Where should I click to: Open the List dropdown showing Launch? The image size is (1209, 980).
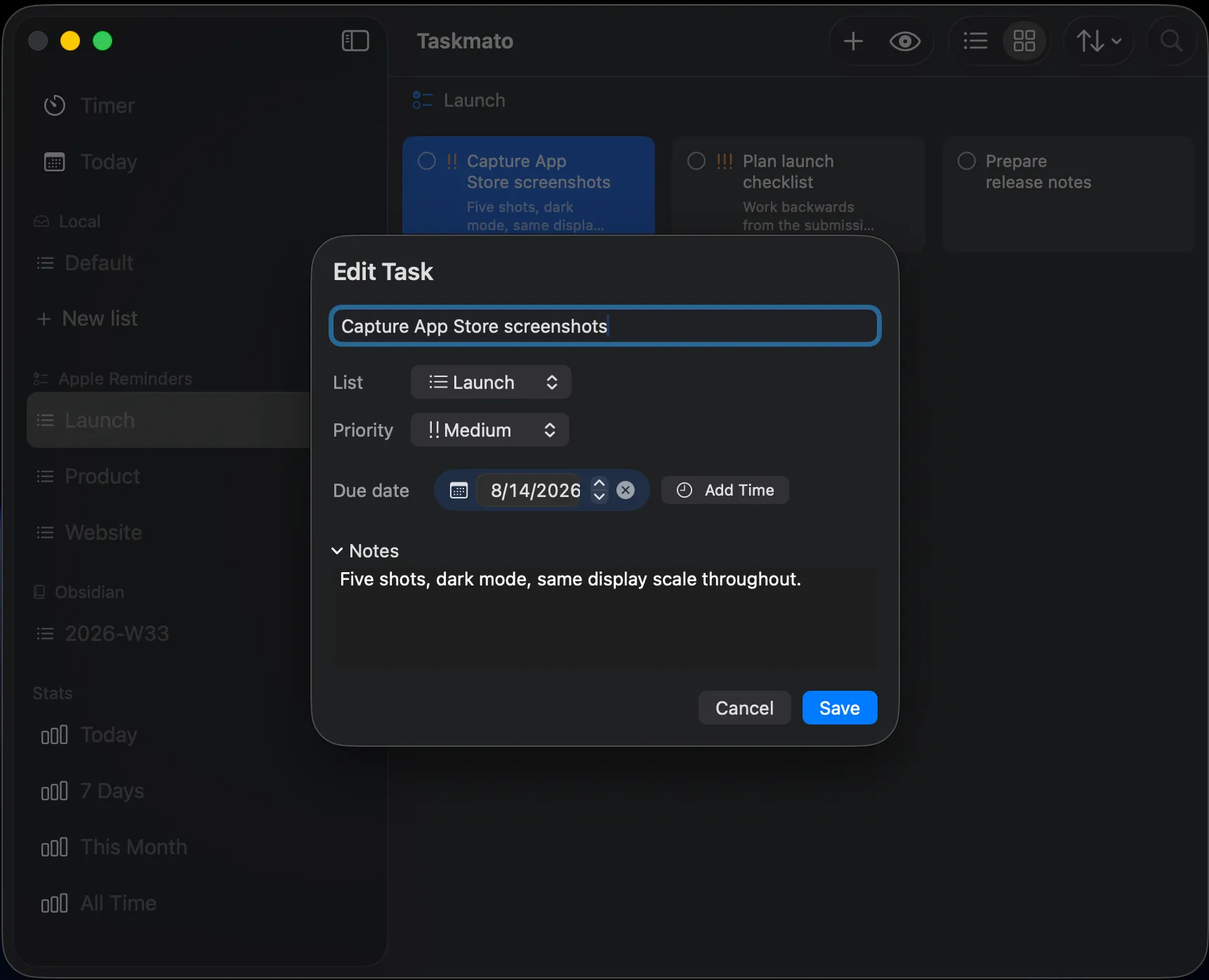tap(491, 382)
